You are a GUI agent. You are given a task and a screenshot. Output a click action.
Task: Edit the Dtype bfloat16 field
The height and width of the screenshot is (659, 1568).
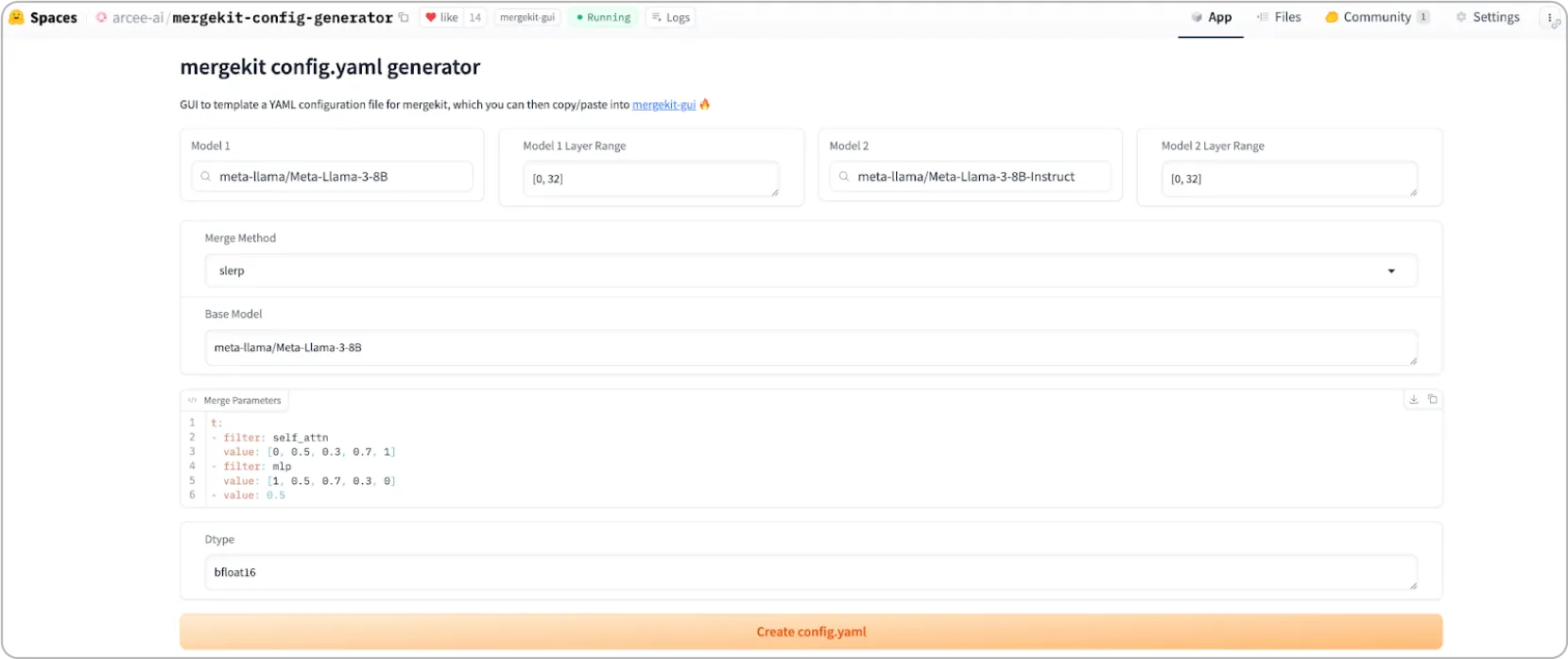tap(811, 573)
